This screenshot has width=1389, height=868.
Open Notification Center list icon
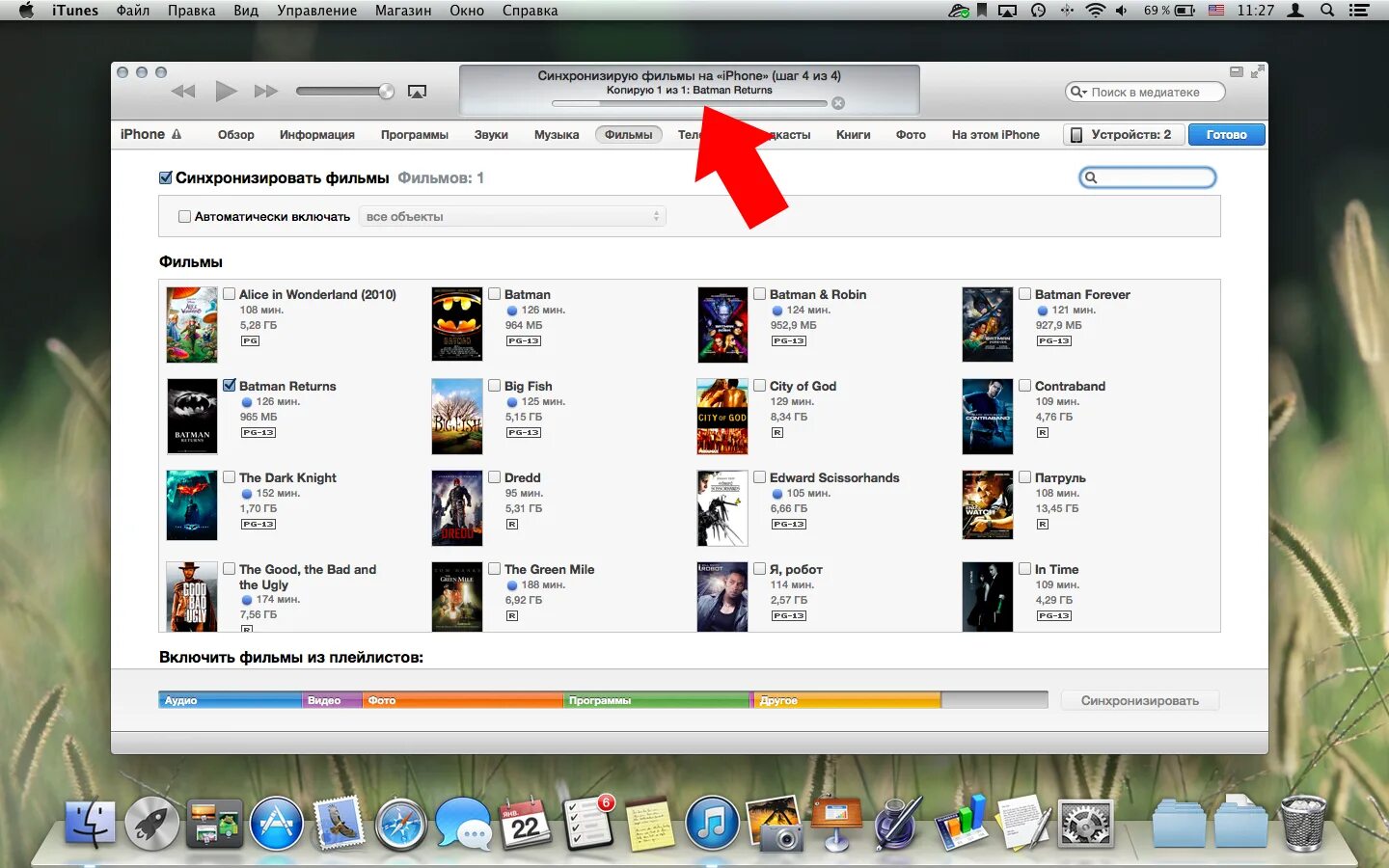tap(1359, 11)
